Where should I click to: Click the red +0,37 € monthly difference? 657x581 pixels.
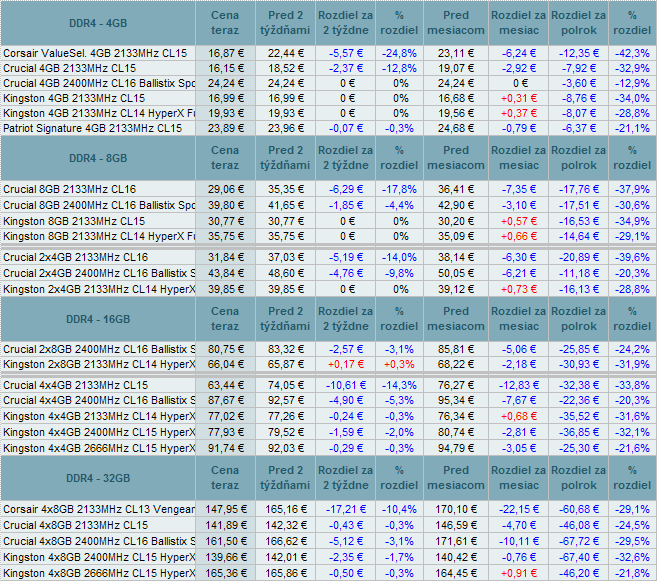pyautogui.click(x=519, y=114)
